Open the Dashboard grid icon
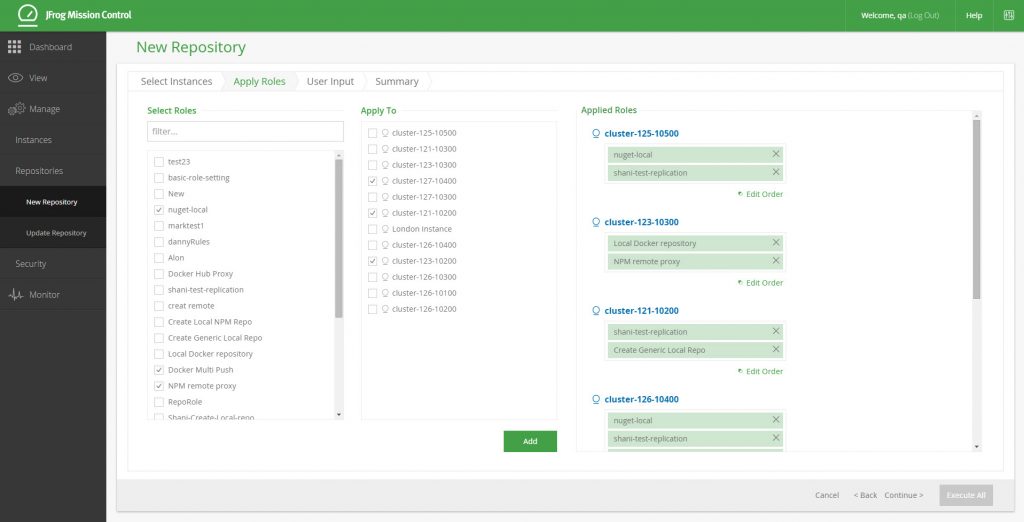The image size is (1024, 522). point(15,47)
